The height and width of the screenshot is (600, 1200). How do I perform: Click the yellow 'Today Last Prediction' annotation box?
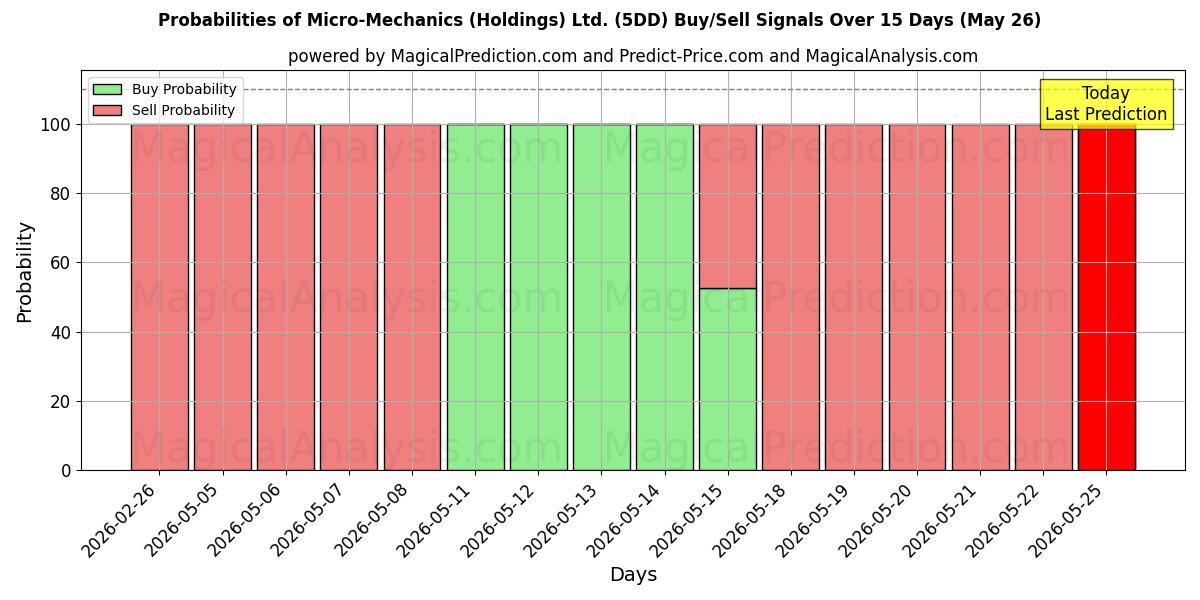point(1106,104)
